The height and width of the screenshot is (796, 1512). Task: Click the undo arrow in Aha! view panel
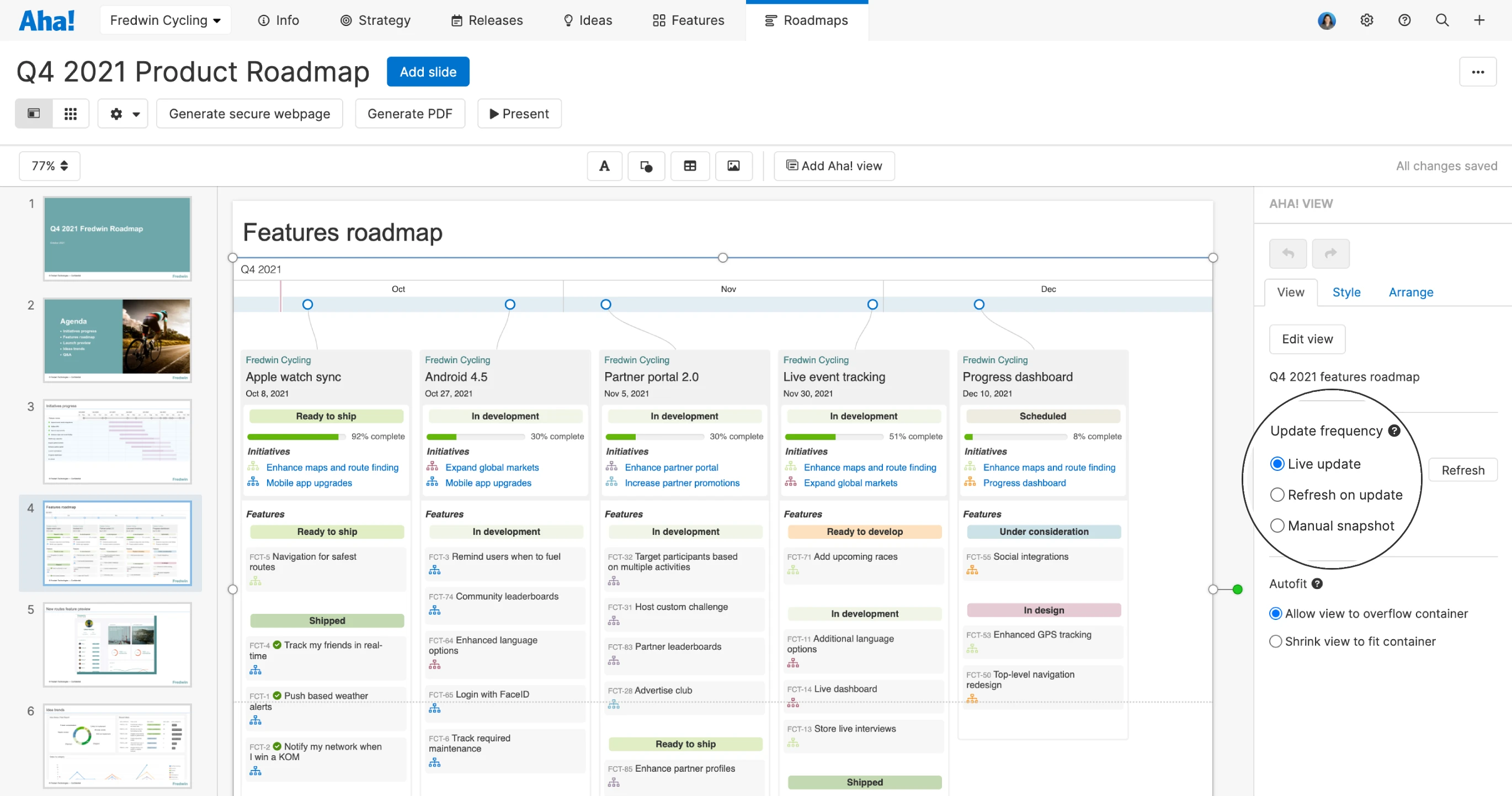[x=1288, y=253]
